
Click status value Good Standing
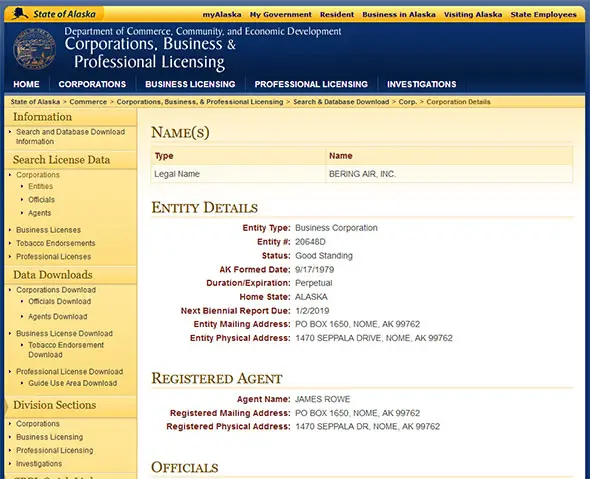324,256
